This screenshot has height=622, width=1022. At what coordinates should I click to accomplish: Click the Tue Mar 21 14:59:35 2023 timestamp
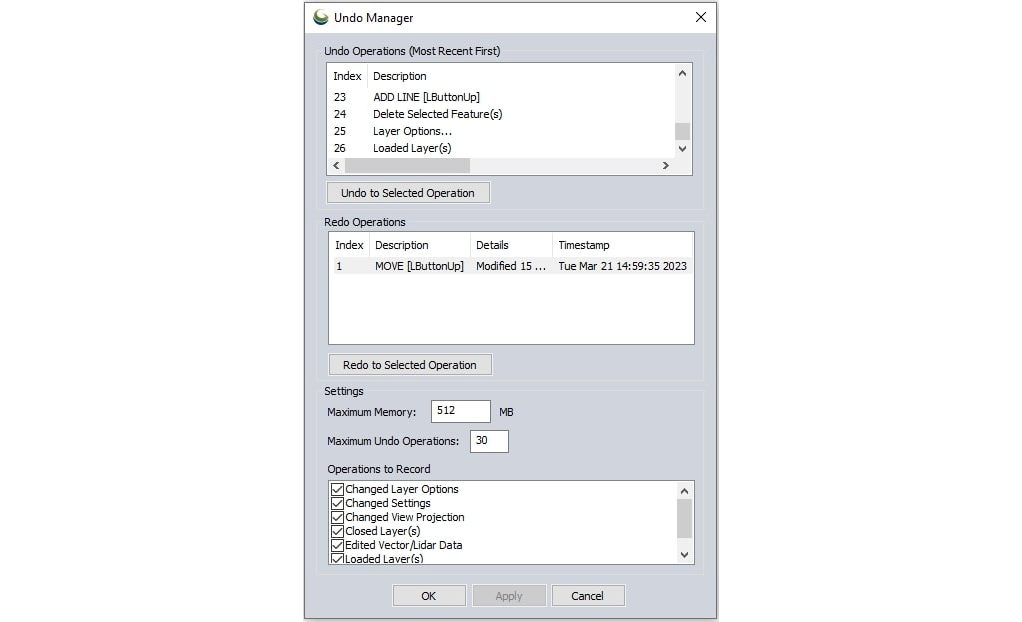tap(622, 266)
